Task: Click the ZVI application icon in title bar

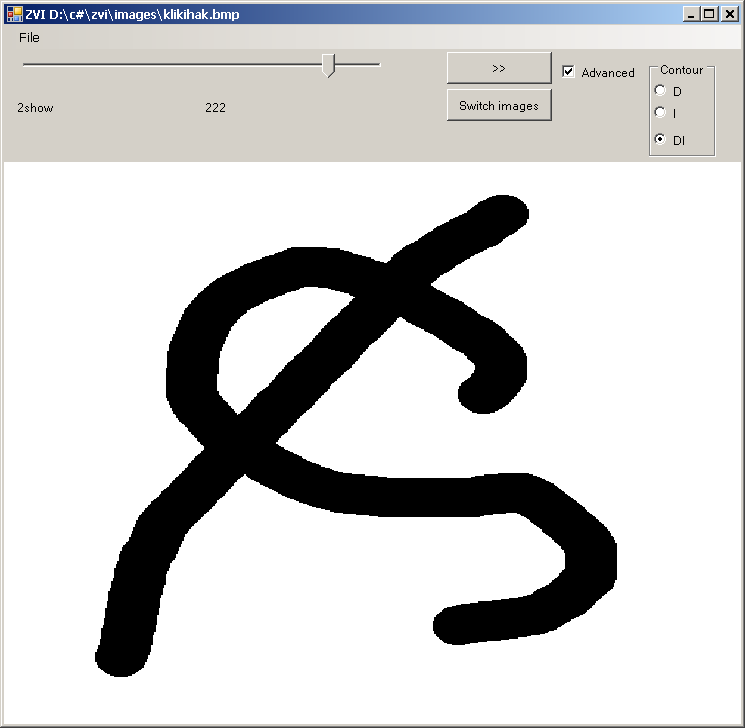Action: [x=14, y=14]
